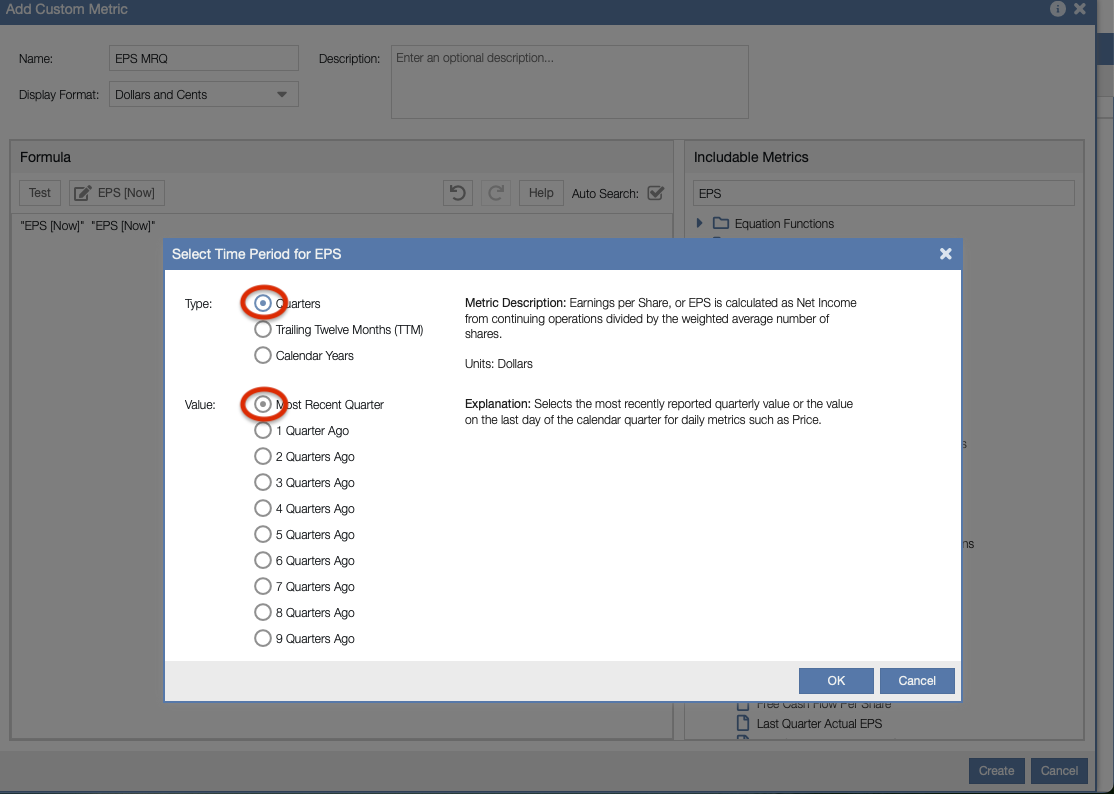Click the EPS [Now] edit button
1114x794 pixels.
click(117, 192)
